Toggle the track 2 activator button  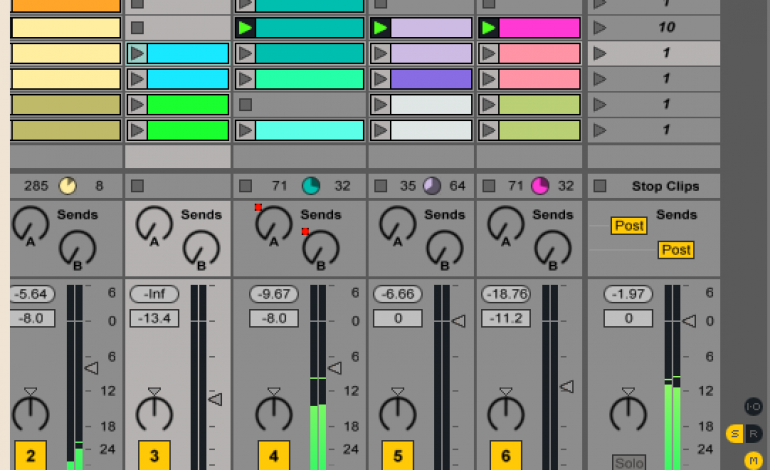tap(30, 456)
